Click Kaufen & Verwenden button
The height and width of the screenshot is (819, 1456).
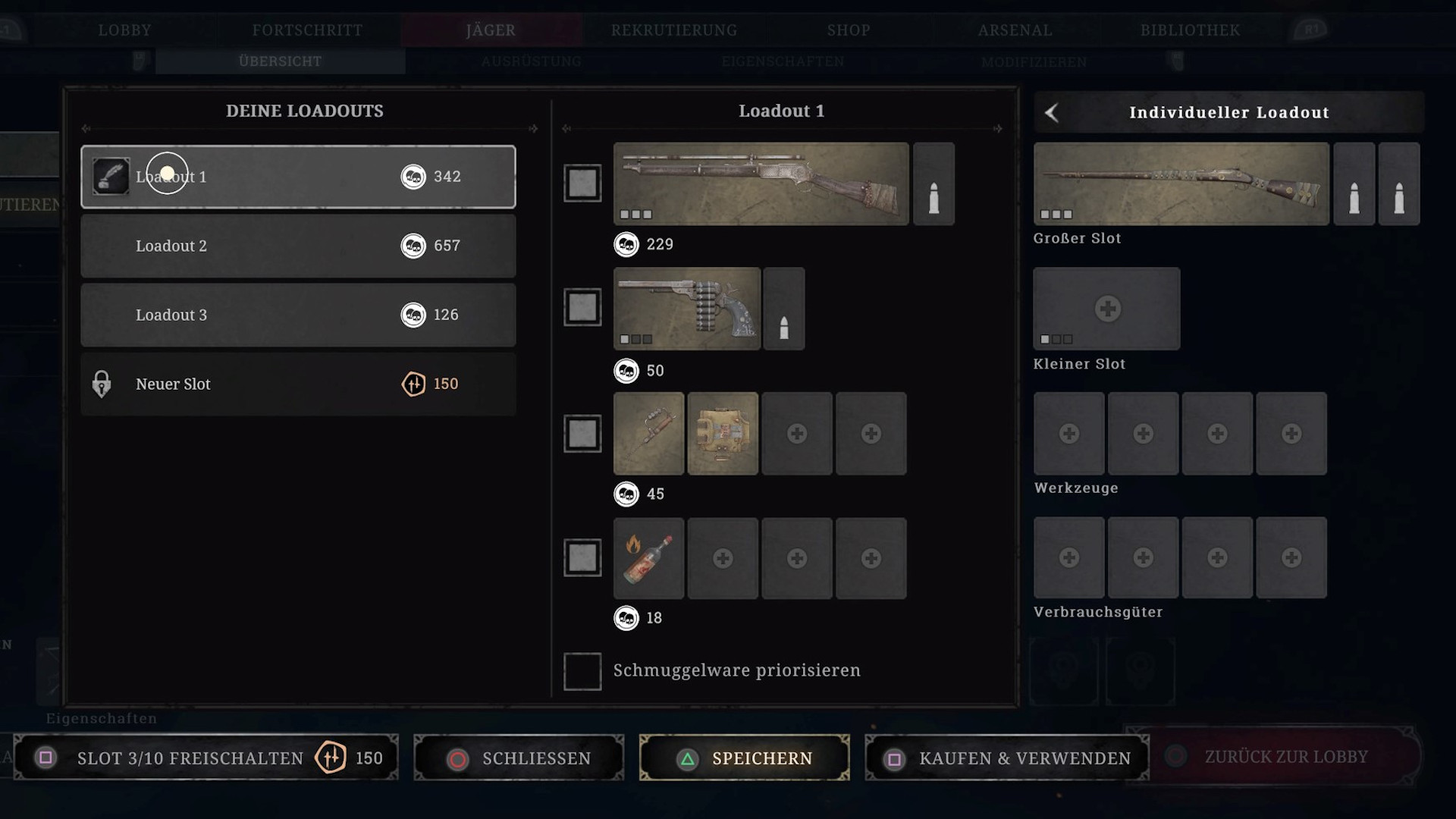click(1006, 758)
